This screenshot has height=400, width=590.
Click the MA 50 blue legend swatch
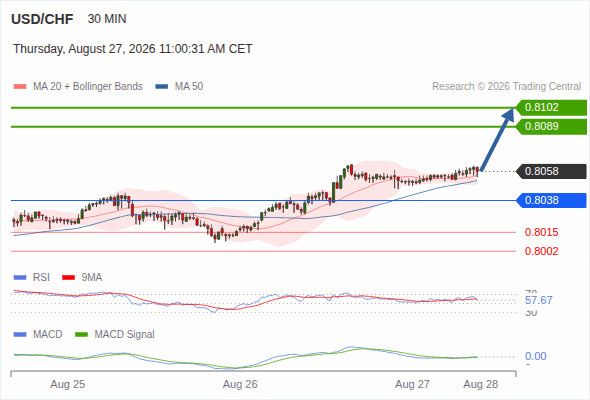click(x=161, y=87)
